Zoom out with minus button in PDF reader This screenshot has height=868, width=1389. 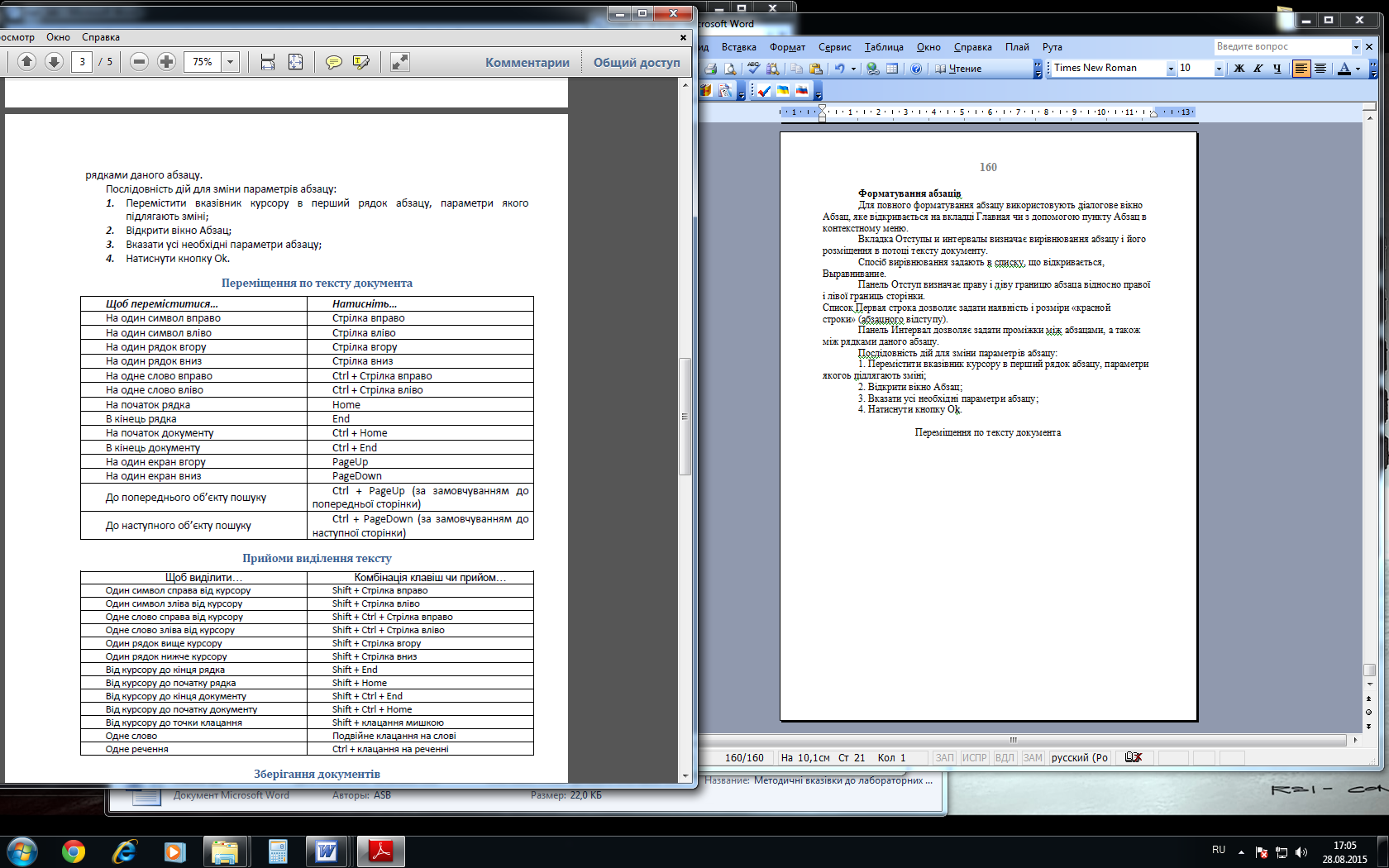139,62
